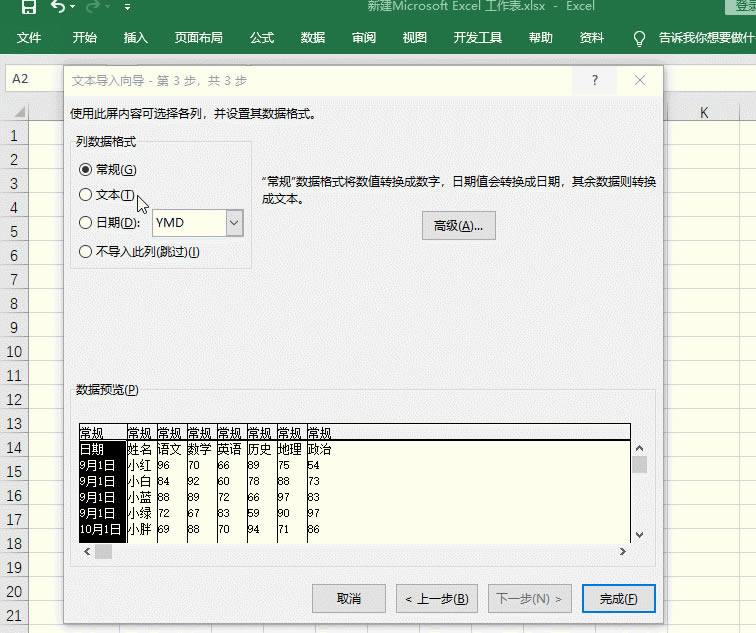Screen dimensions: 756x633
Task: Select the 常规 radio button
Action: (x=86, y=169)
